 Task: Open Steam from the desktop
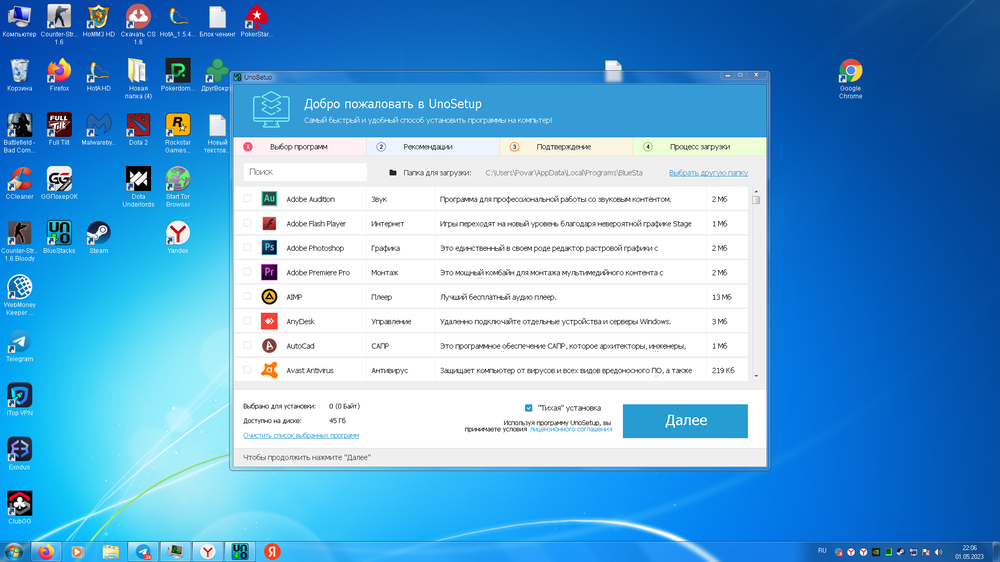(98, 236)
